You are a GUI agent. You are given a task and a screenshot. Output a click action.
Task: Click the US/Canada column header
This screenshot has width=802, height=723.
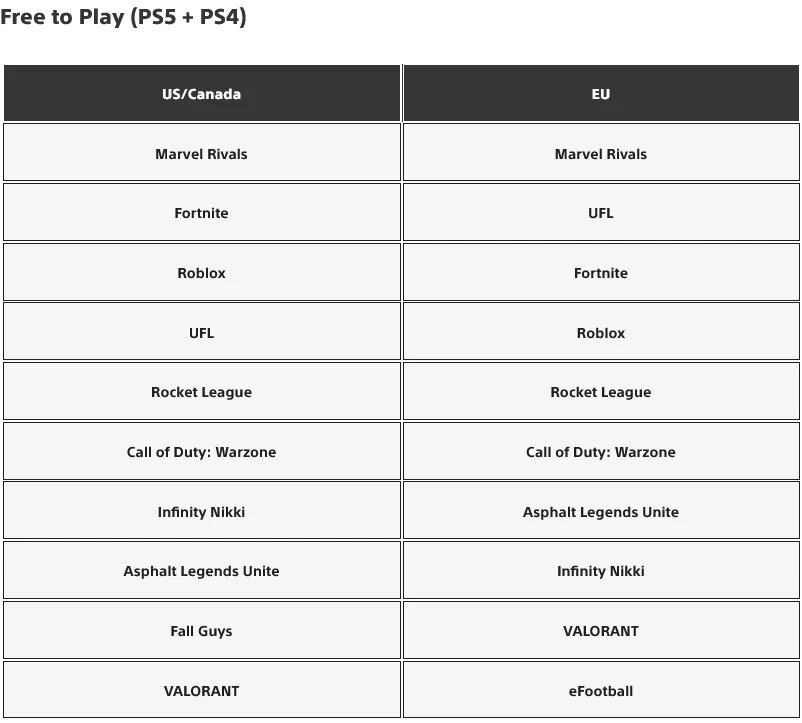pos(202,94)
